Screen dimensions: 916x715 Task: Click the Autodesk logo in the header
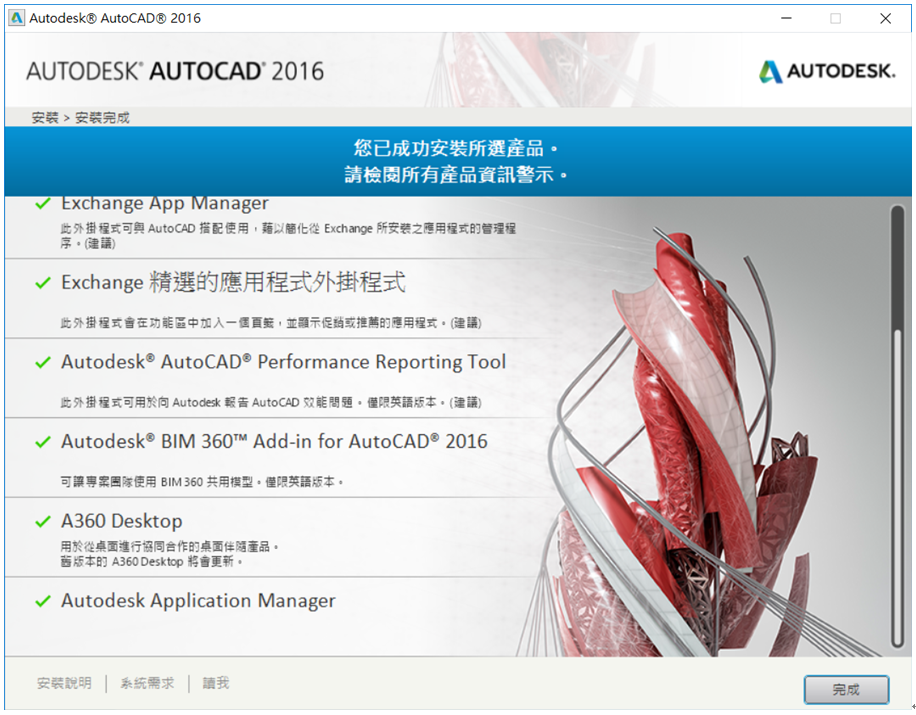click(827, 71)
